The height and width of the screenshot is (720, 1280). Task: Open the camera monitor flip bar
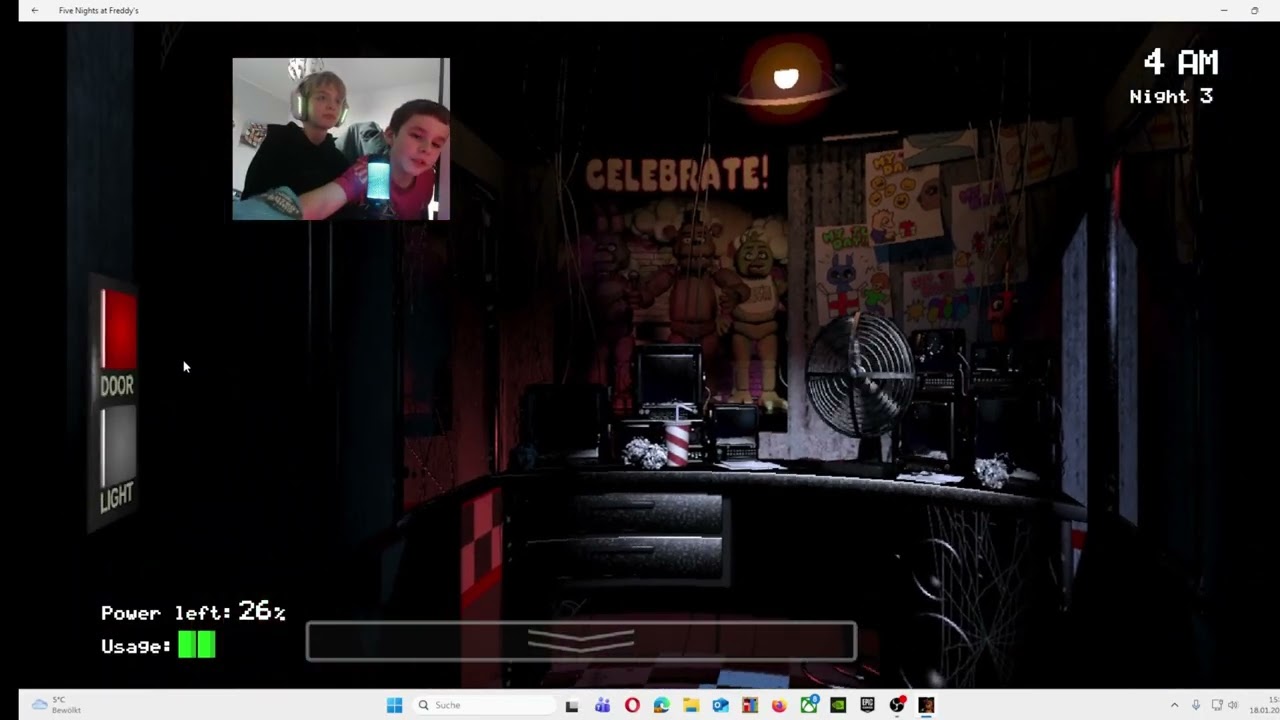[x=581, y=641]
